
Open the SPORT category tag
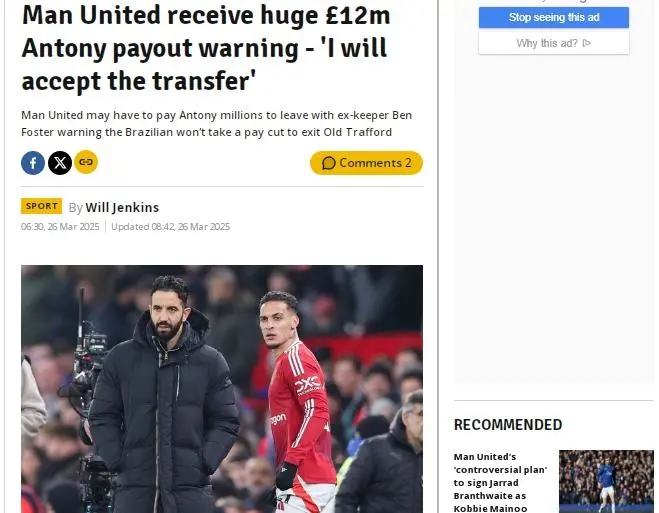click(x=42, y=206)
